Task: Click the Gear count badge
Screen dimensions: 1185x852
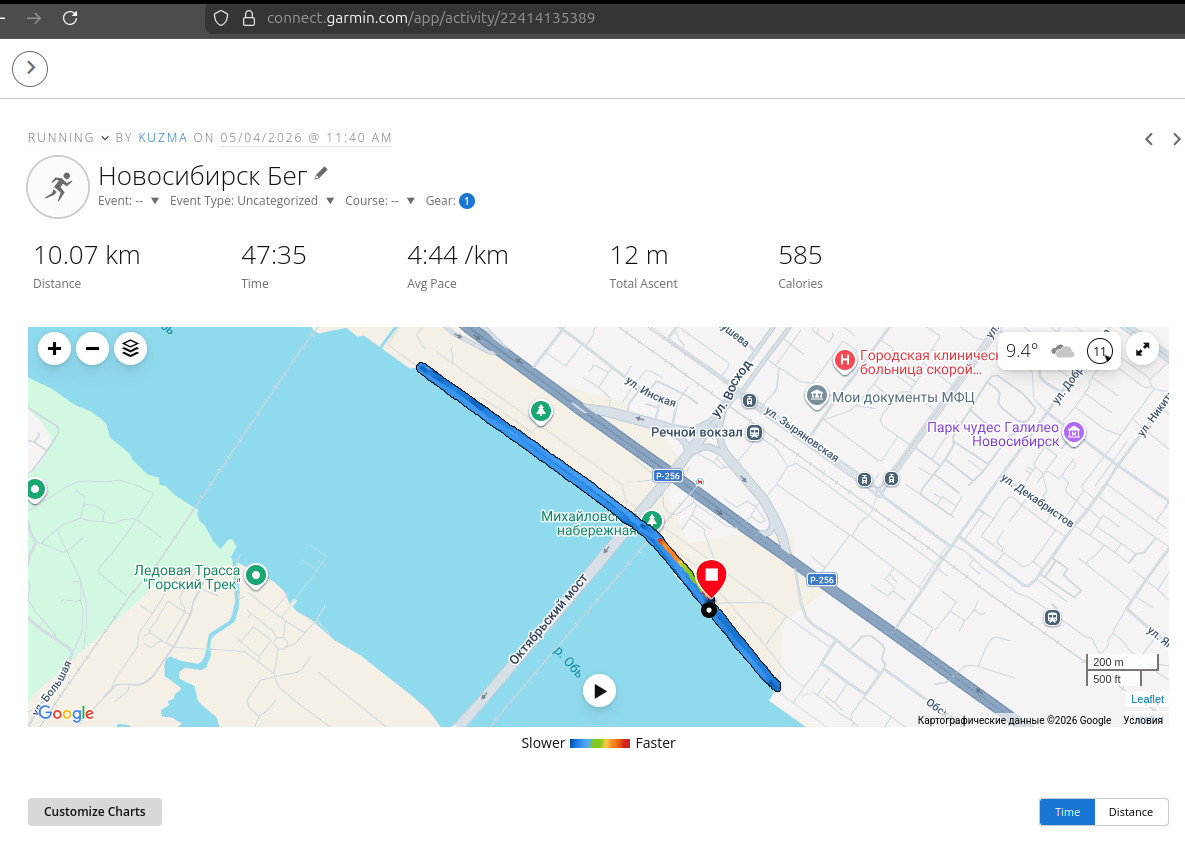Action: 467,201
